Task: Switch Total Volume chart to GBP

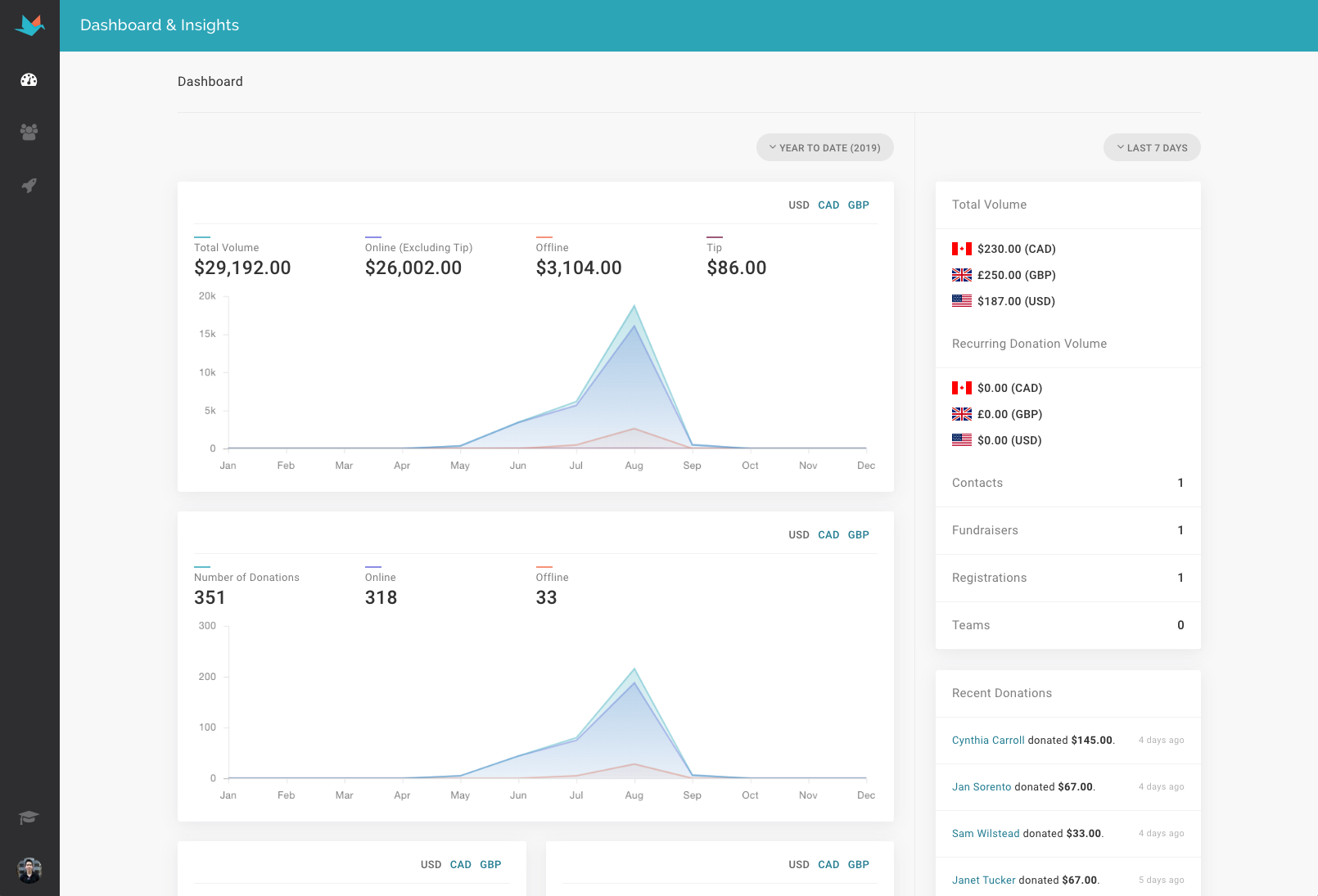Action: [x=859, y=205]
